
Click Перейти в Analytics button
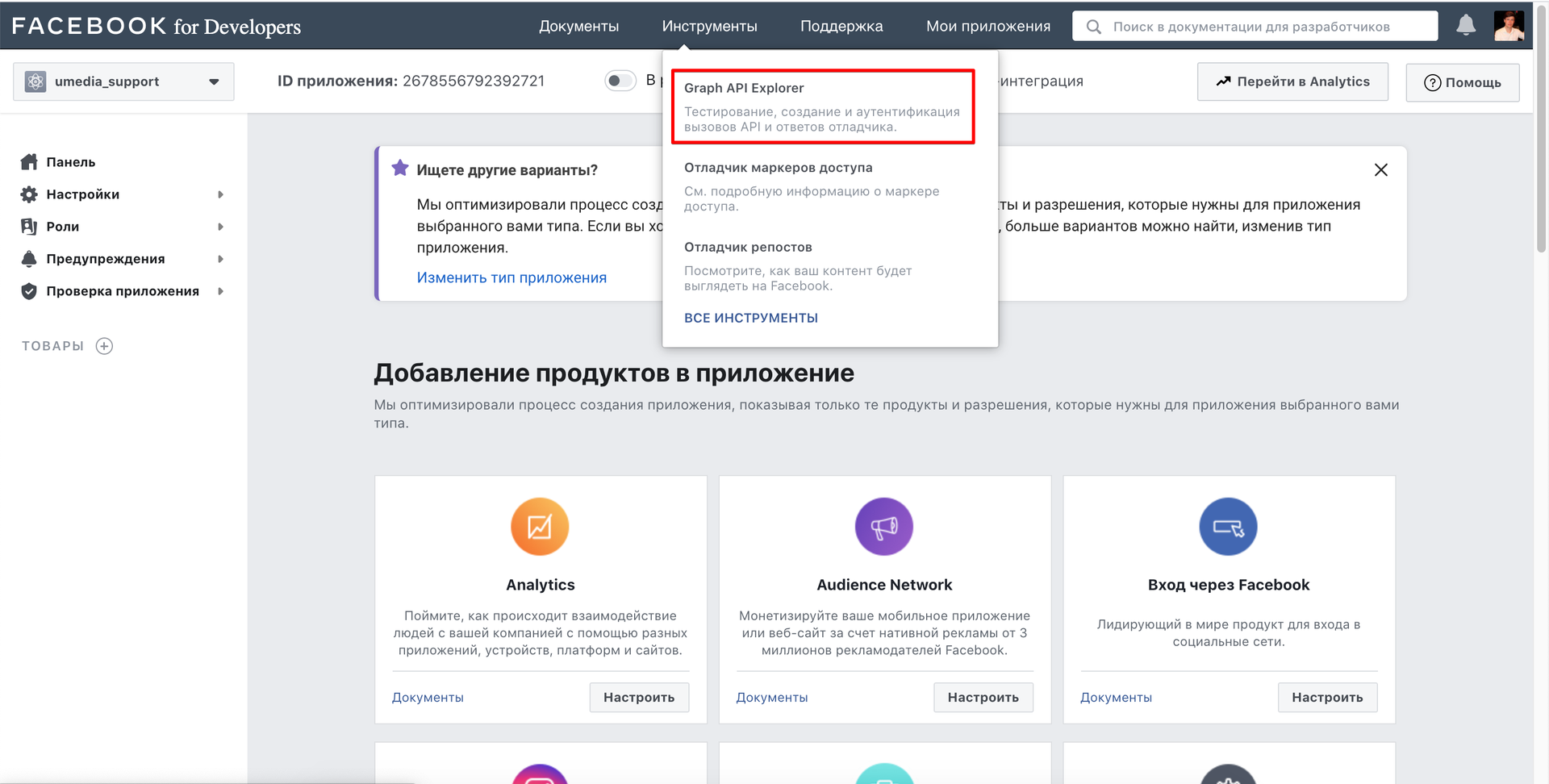coord(1292,81)
